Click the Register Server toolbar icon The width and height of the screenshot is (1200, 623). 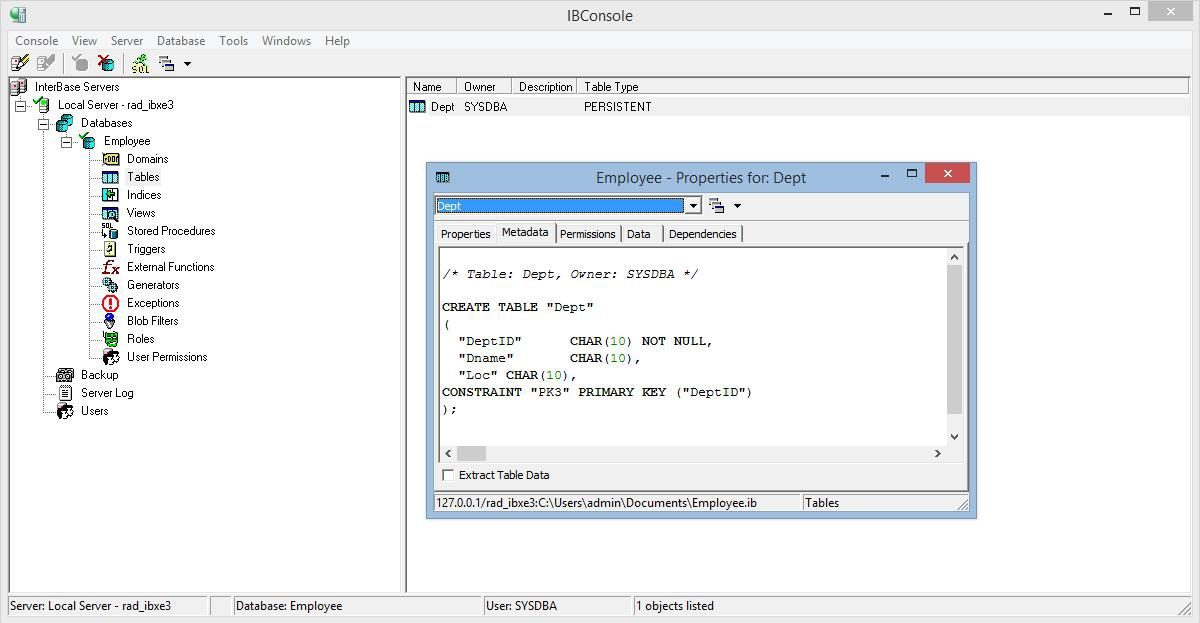point(19,63)
